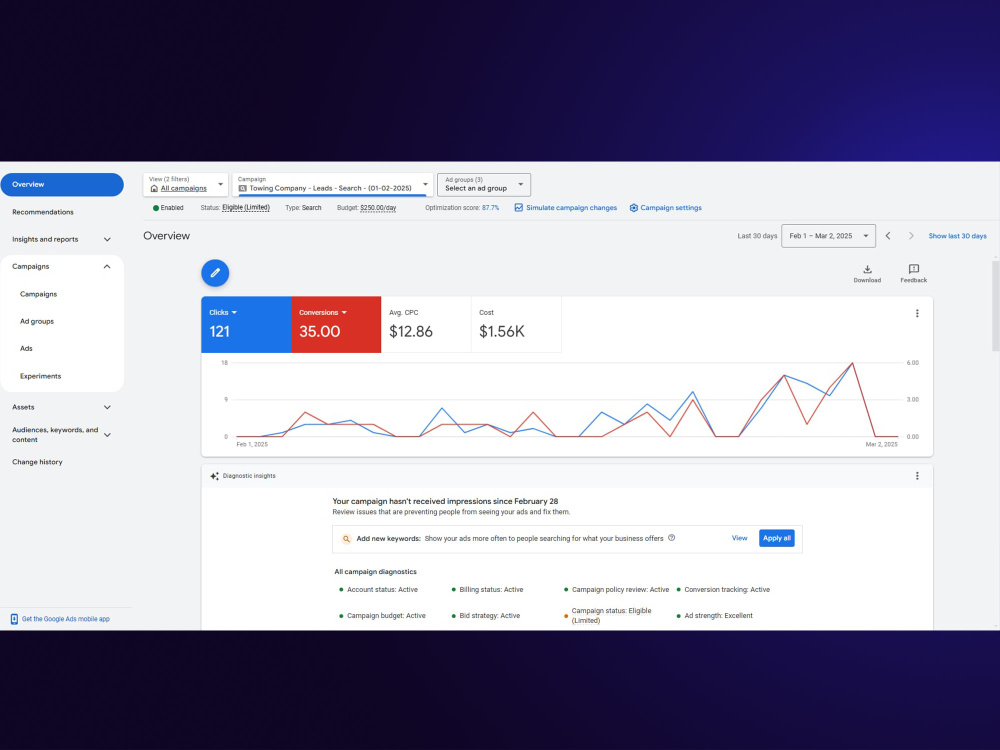
Task: Open the Campaign selector dropdown
Action: [332, 184]
